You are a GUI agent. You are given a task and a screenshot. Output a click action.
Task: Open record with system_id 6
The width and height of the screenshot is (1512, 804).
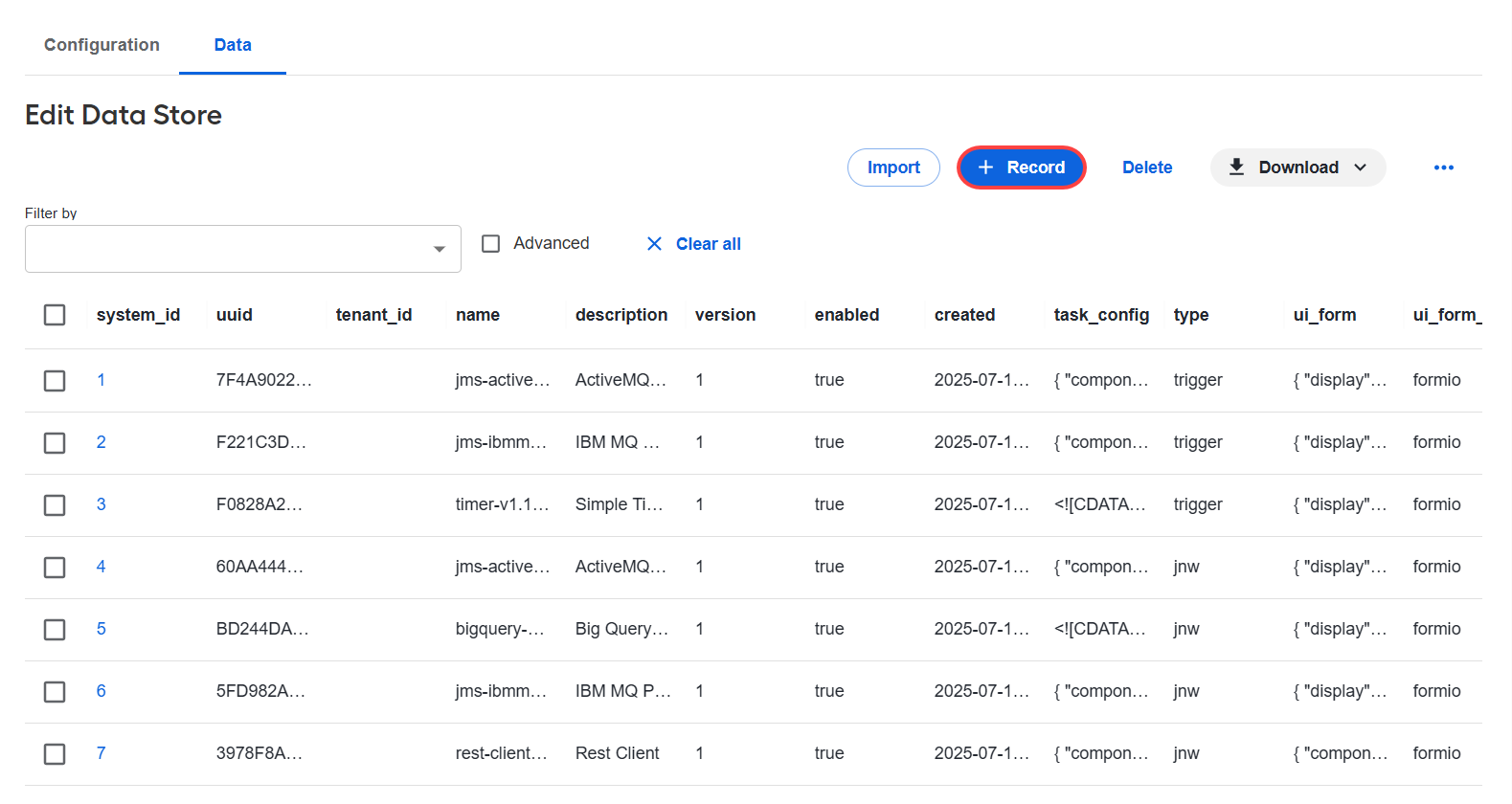tap(101, 691)
